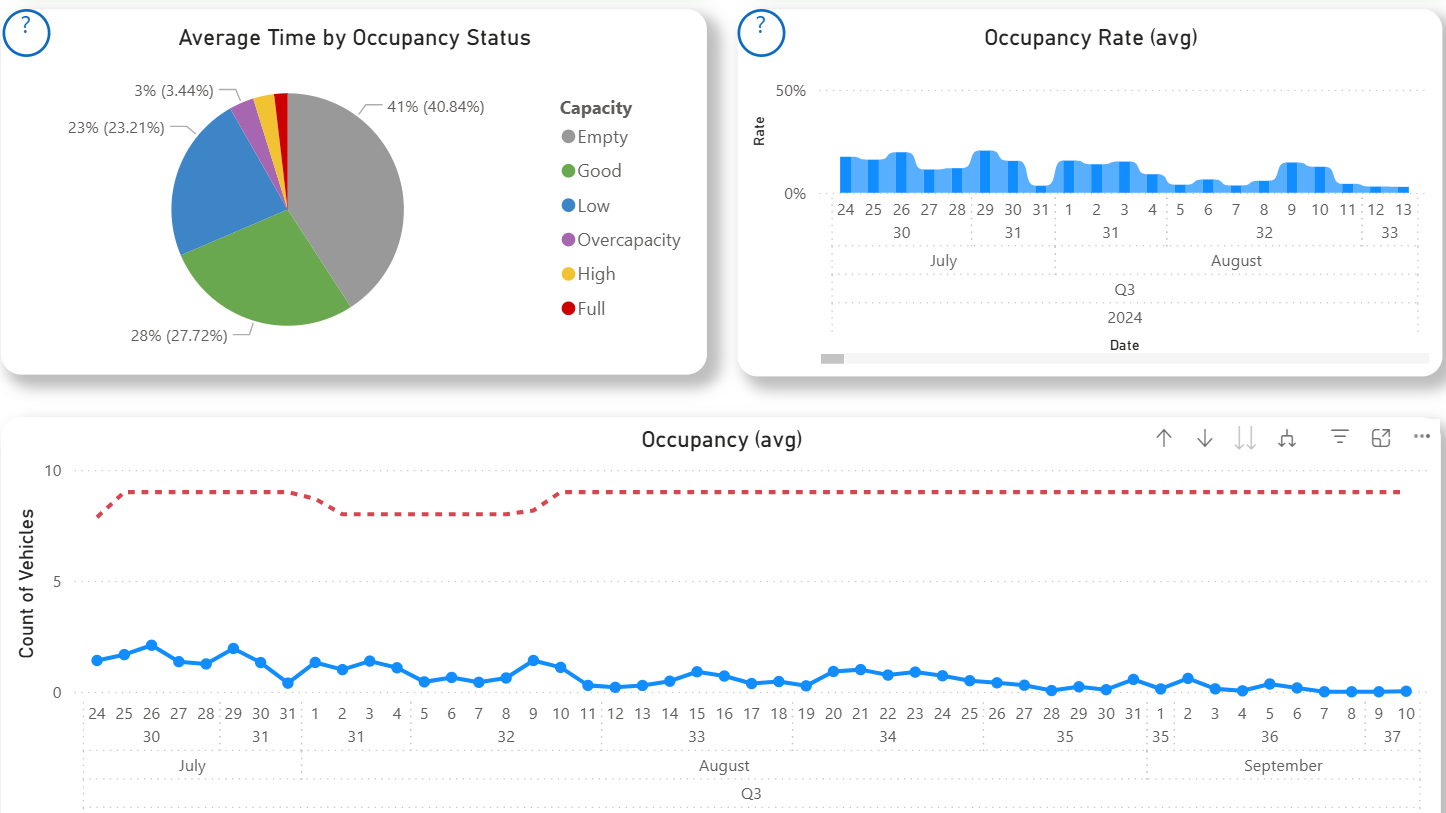Open Occupancy chart in focus mode
Viewport: 1446px width, 813px height.
[1381, 437]
